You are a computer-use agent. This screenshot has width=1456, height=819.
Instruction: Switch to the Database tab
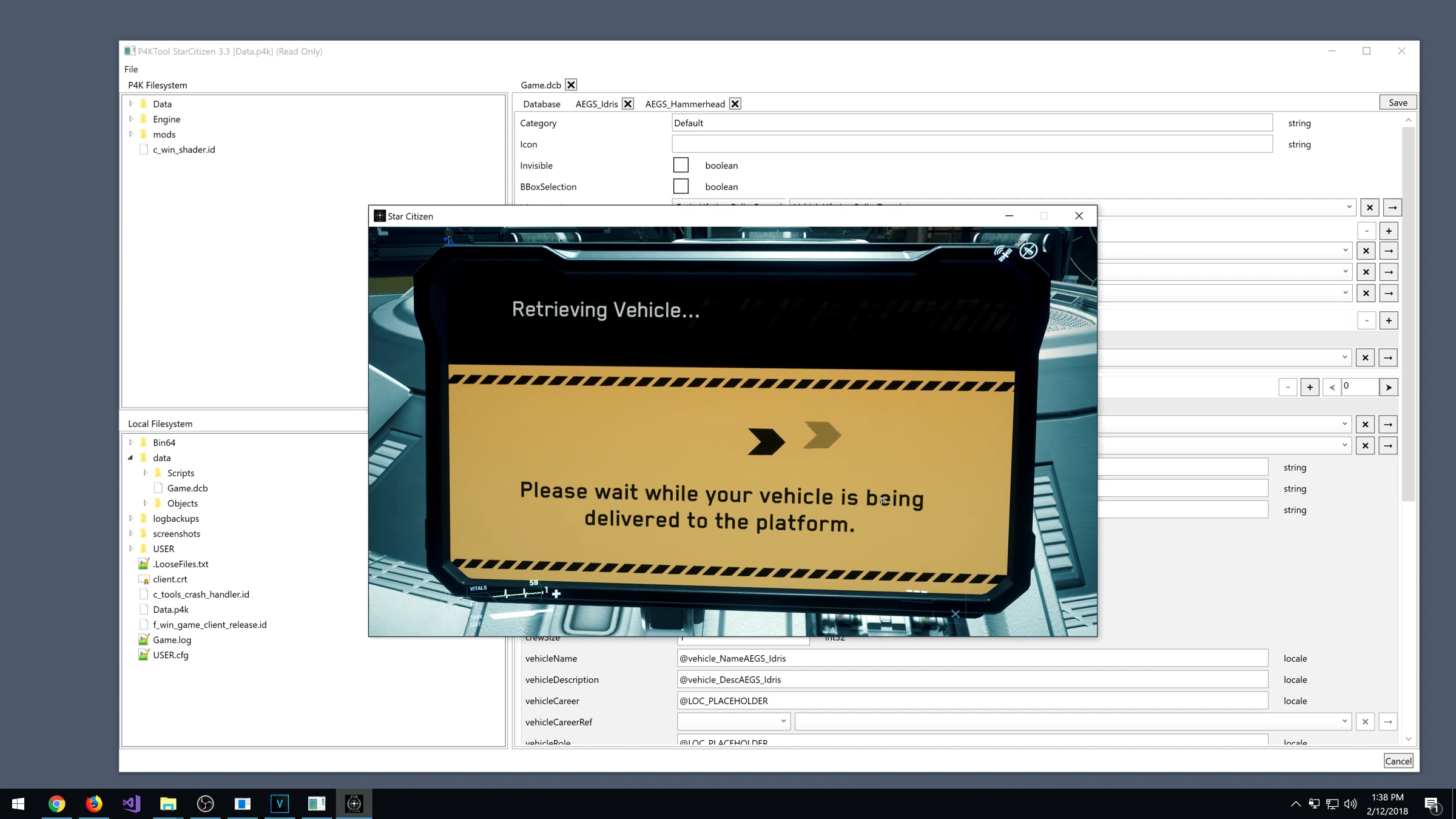pos(542,104)
